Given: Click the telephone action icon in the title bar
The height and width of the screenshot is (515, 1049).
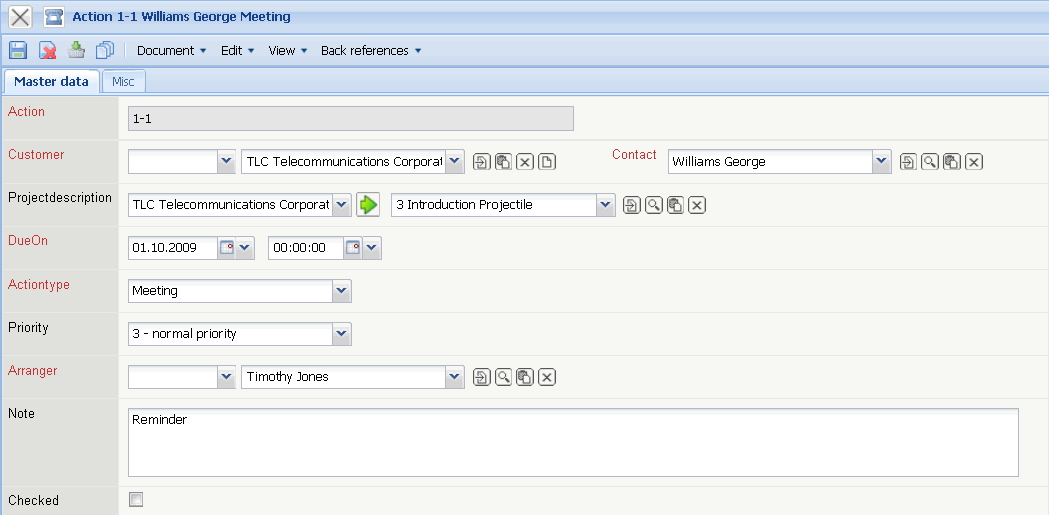Looking at the screenshot, I should click(54, 17).
